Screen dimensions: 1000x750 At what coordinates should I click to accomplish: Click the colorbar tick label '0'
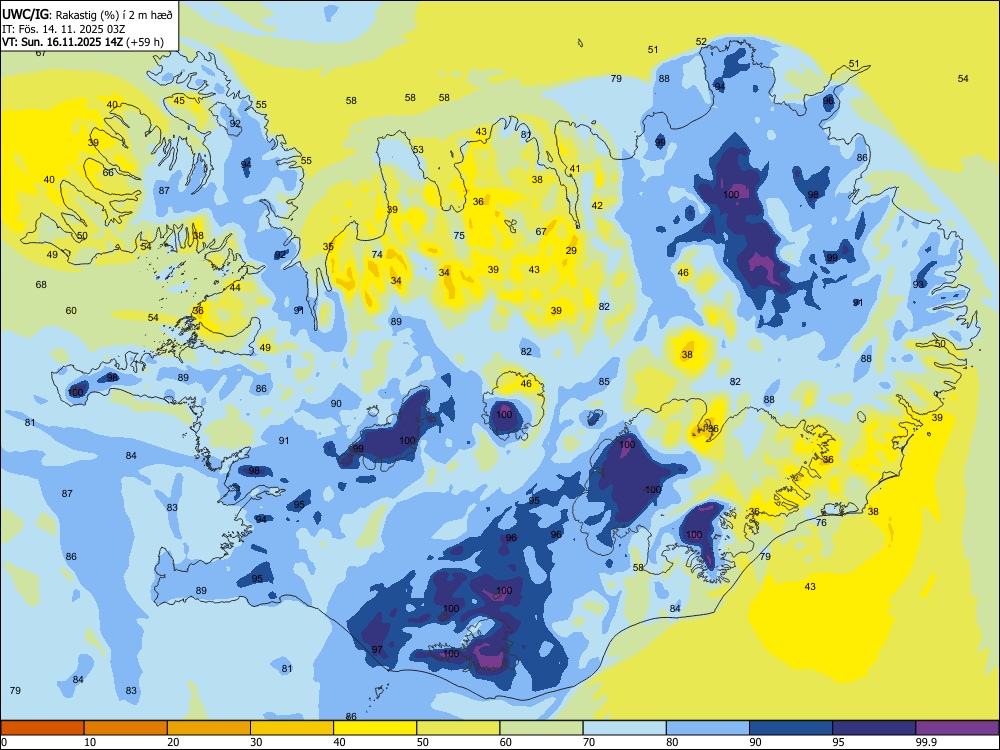point(4,742)
